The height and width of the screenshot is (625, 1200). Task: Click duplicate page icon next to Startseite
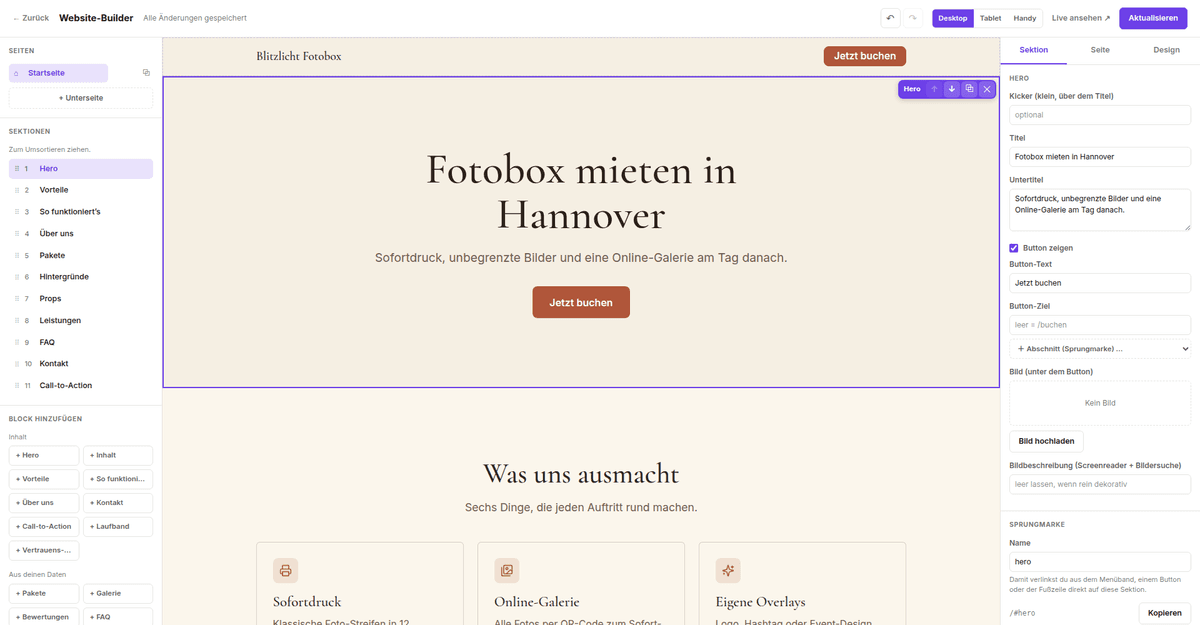pyautogui.click(x=146, y=73)
